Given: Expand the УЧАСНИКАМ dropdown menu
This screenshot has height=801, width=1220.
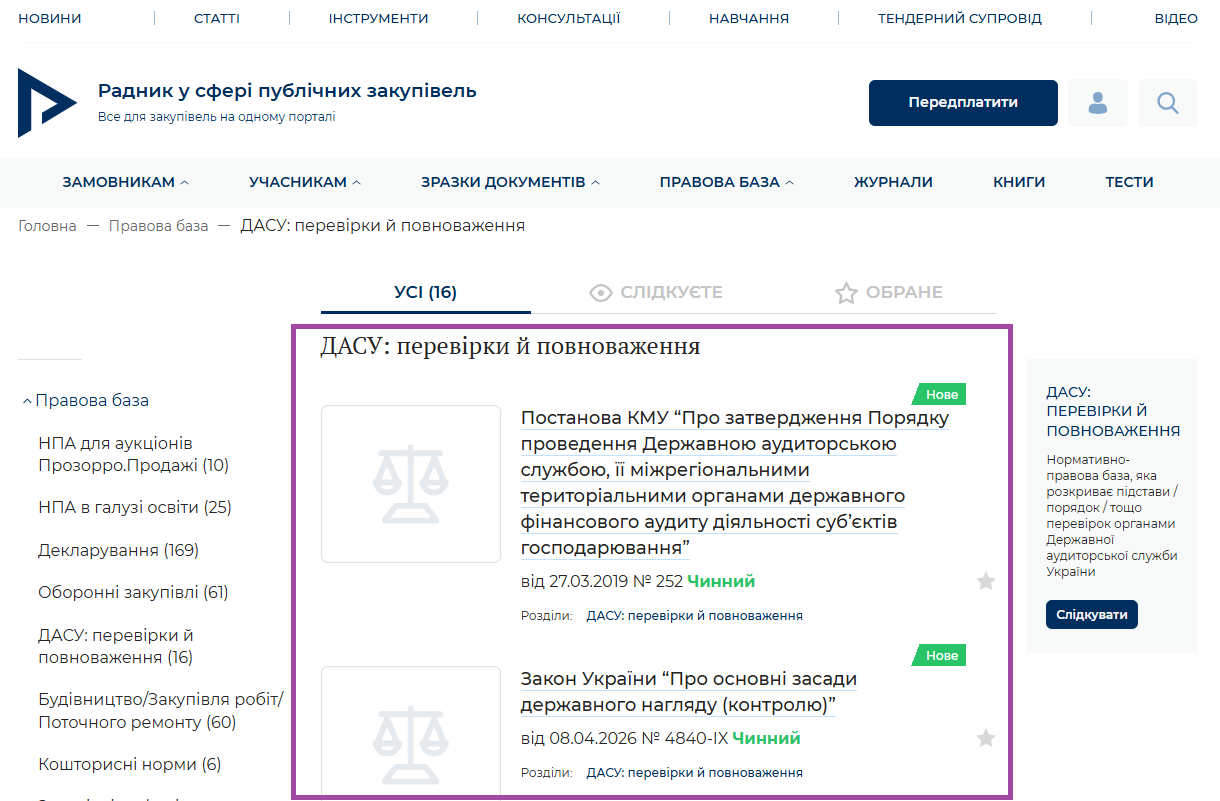Looking at the screenshot, I should (x=305, y=182).
